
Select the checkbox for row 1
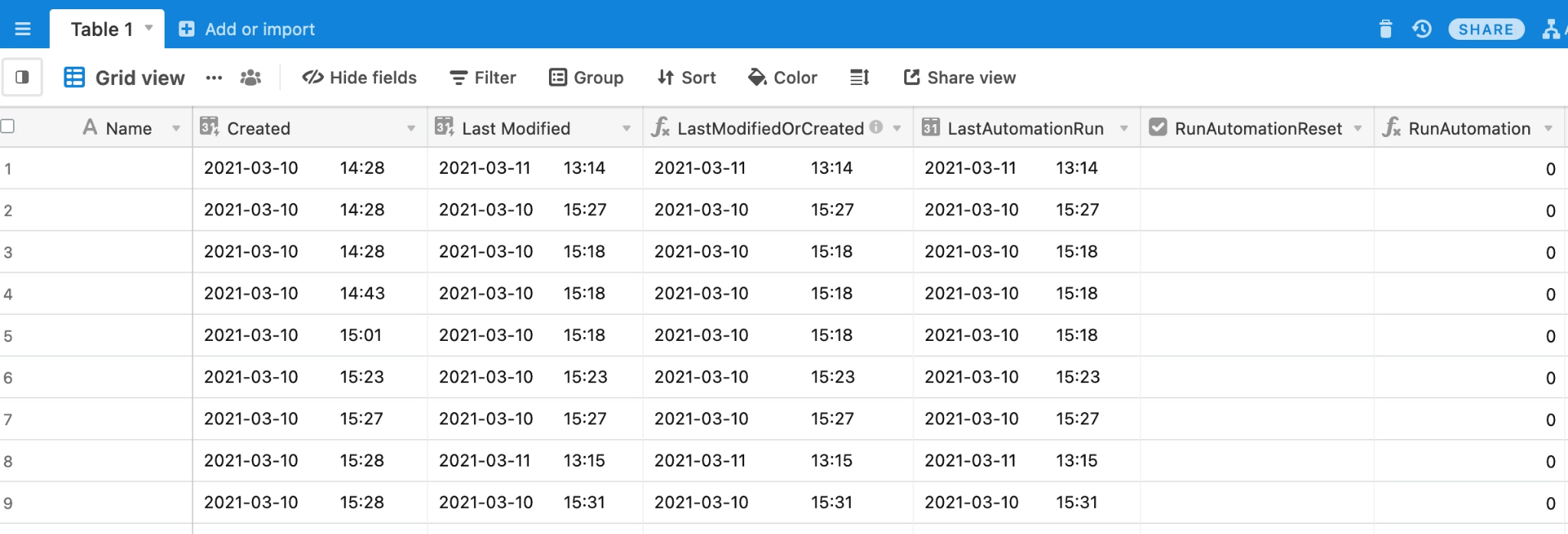(x=8, y=168)
